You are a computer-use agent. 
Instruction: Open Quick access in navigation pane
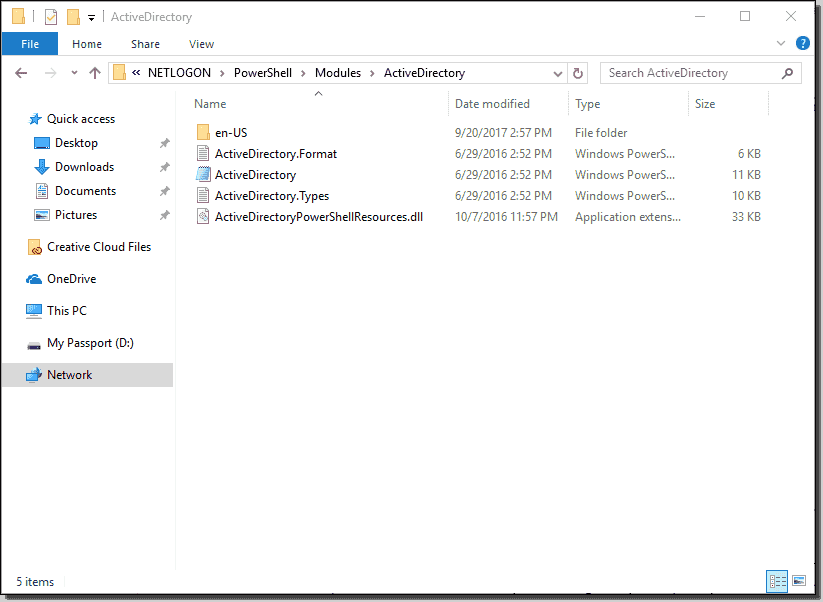81,119
